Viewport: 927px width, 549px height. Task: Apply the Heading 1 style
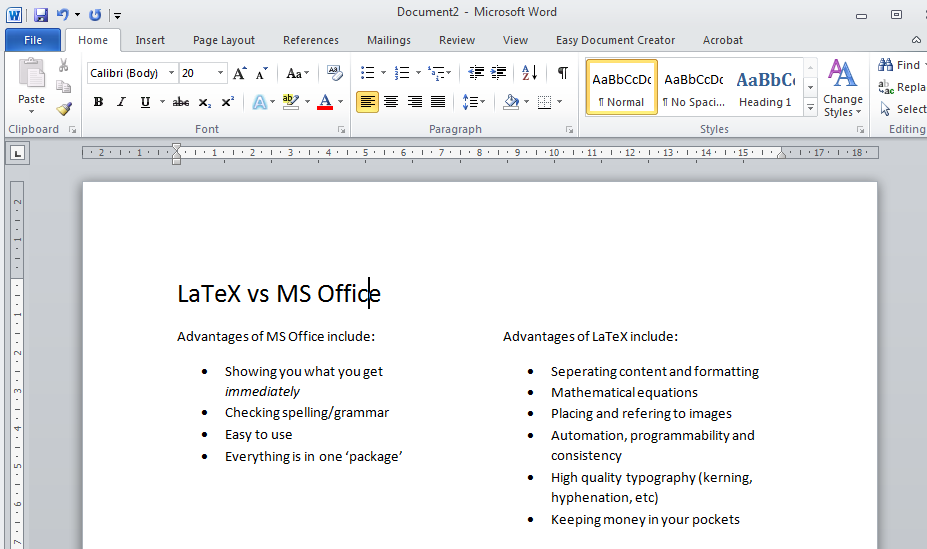765,88
